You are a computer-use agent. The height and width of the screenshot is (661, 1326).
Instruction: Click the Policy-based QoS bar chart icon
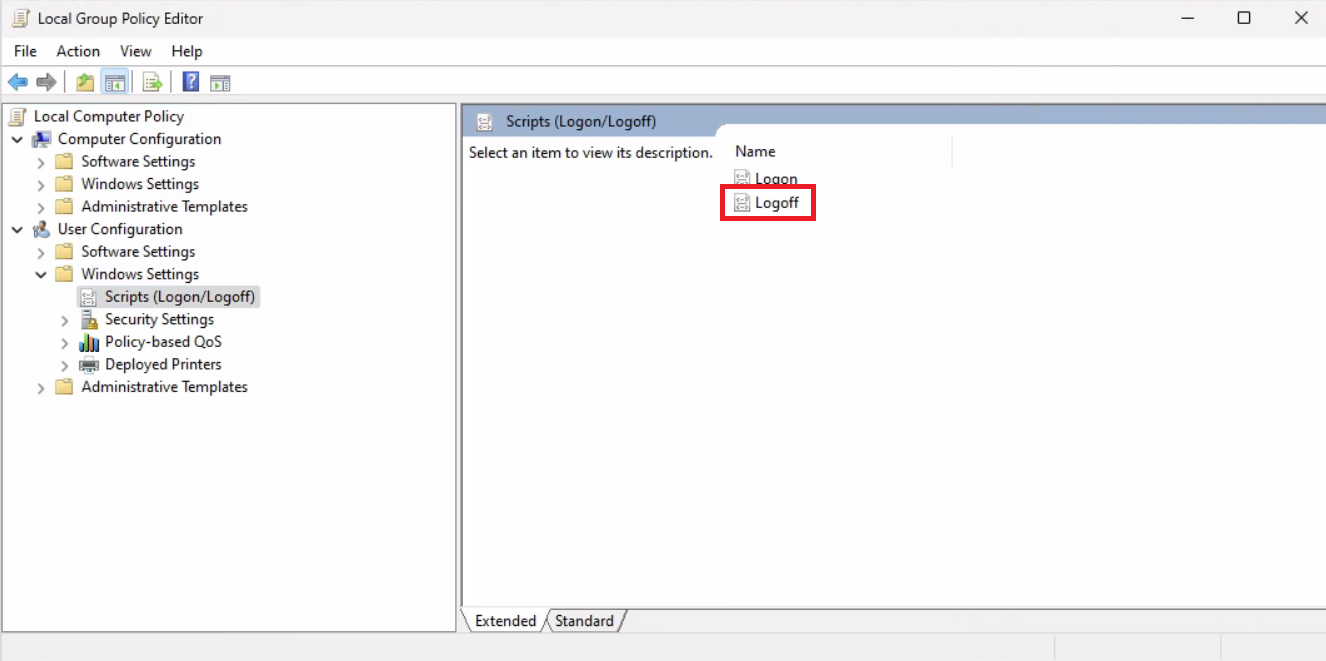89,342
